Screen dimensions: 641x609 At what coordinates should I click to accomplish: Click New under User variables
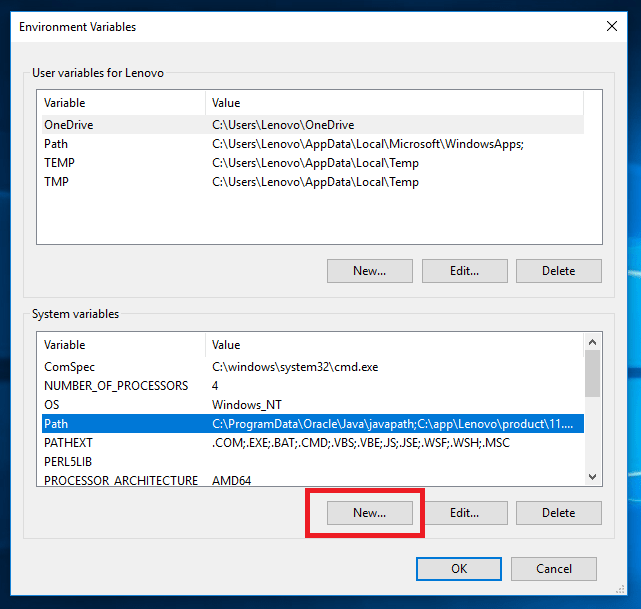[x=369, y=271]
